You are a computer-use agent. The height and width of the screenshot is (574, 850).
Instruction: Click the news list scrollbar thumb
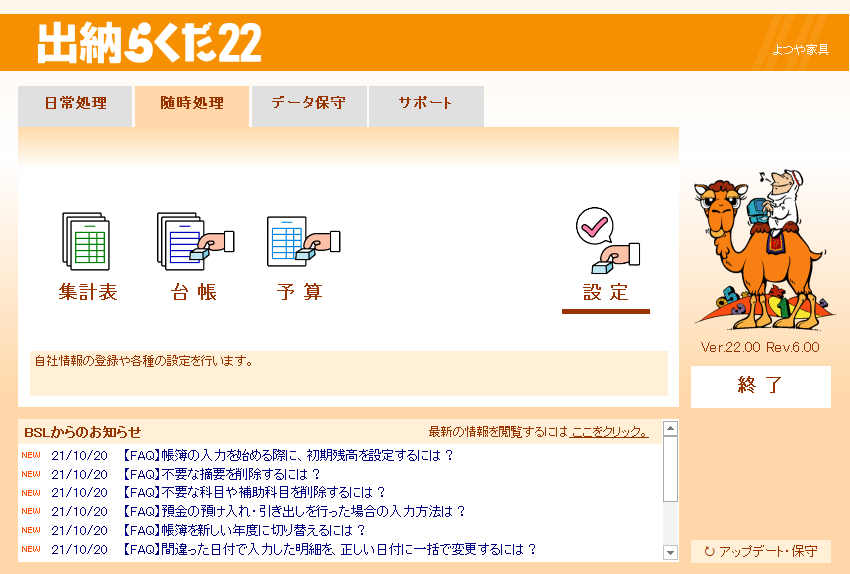(x=671, y=469)
